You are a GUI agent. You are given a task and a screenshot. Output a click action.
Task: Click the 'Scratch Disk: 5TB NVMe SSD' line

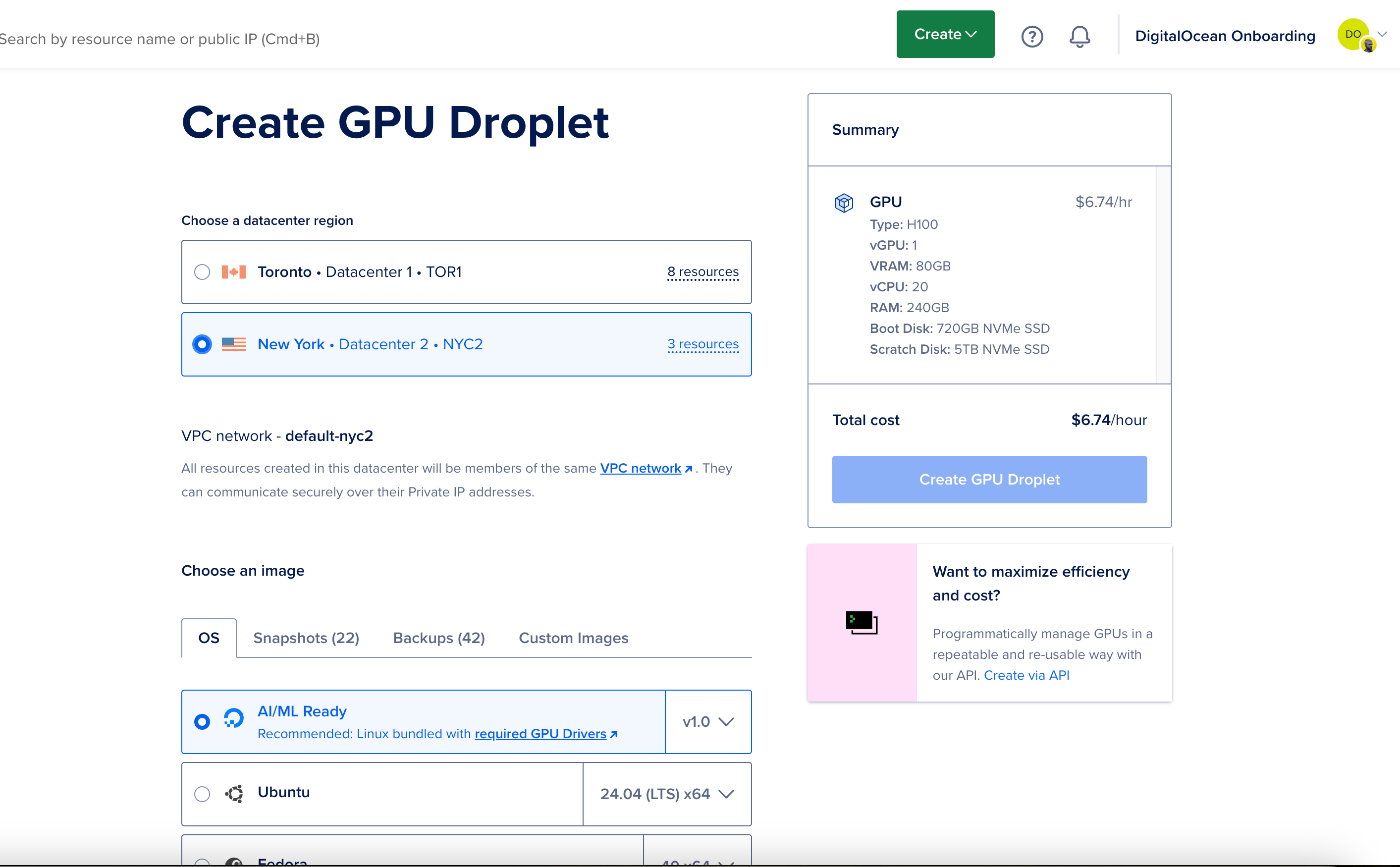pos(959,349)
